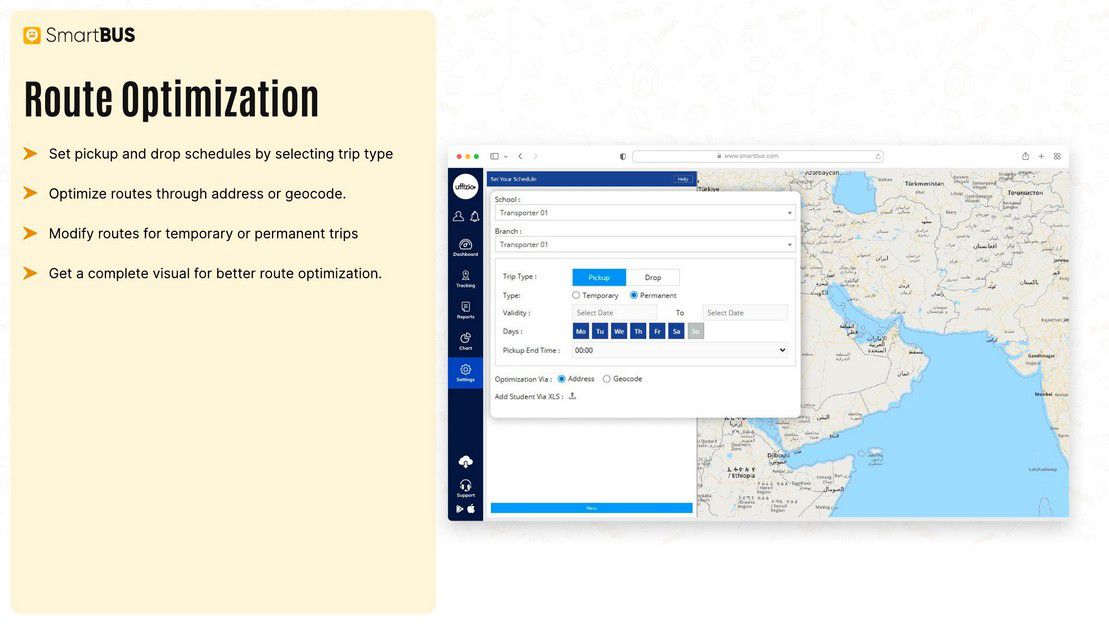Click the XLS upload icon for adding students
Viewport: 1109px width, 624px height.
572,396
